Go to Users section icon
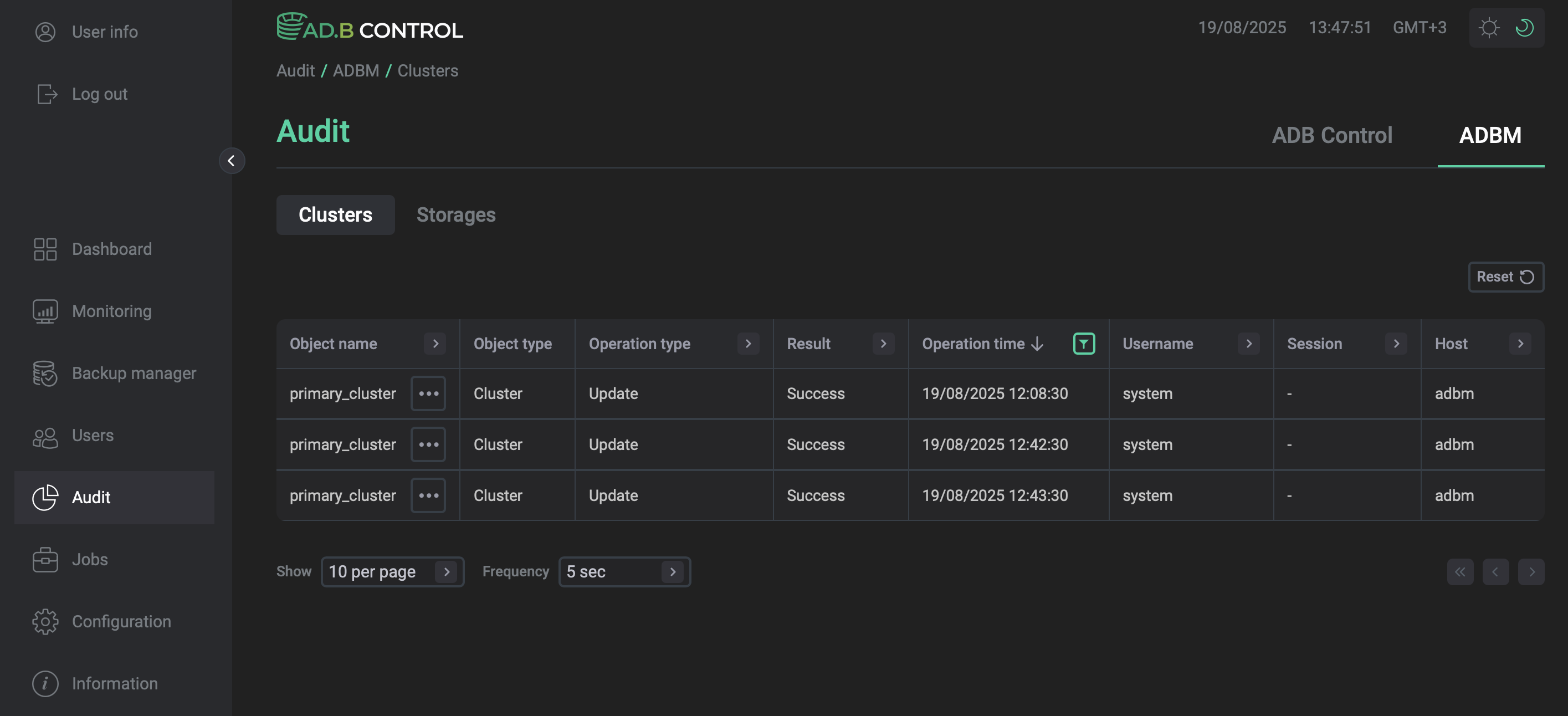Viewport: 1568px width, 716px height. click(x=45, y=436)
